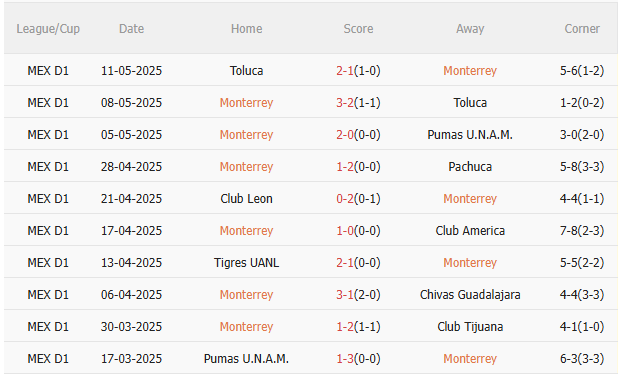Click corner stat 7-8(2-3)

point(582,230)
